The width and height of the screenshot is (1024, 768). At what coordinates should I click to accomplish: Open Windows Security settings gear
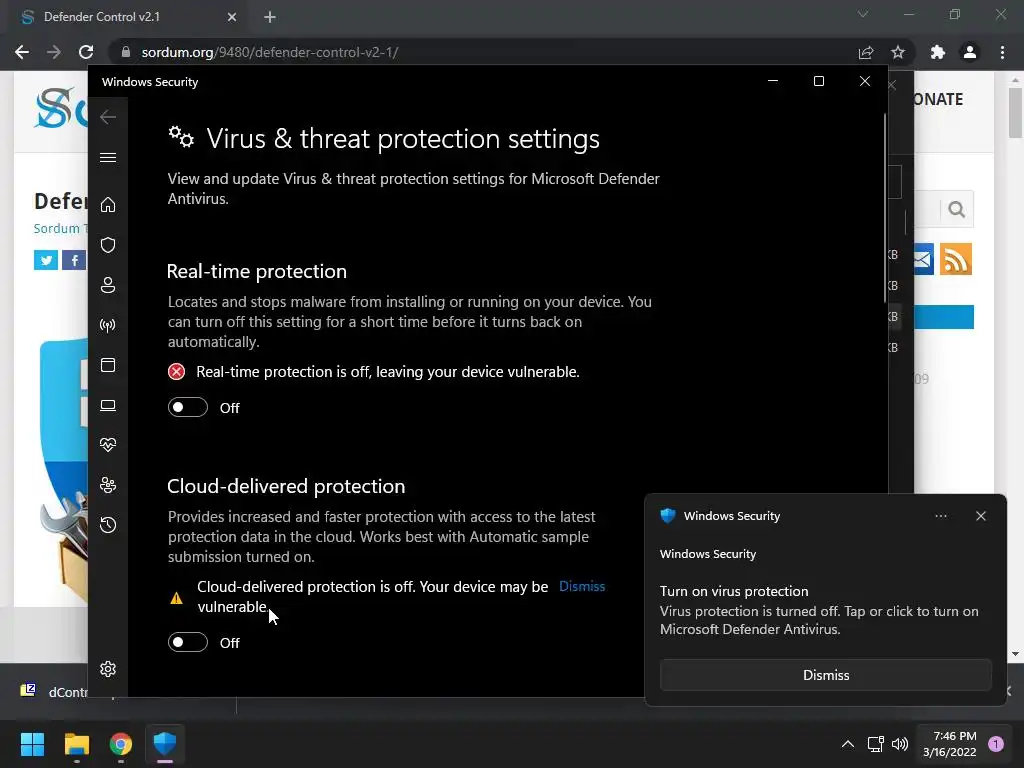click(108, 669)
